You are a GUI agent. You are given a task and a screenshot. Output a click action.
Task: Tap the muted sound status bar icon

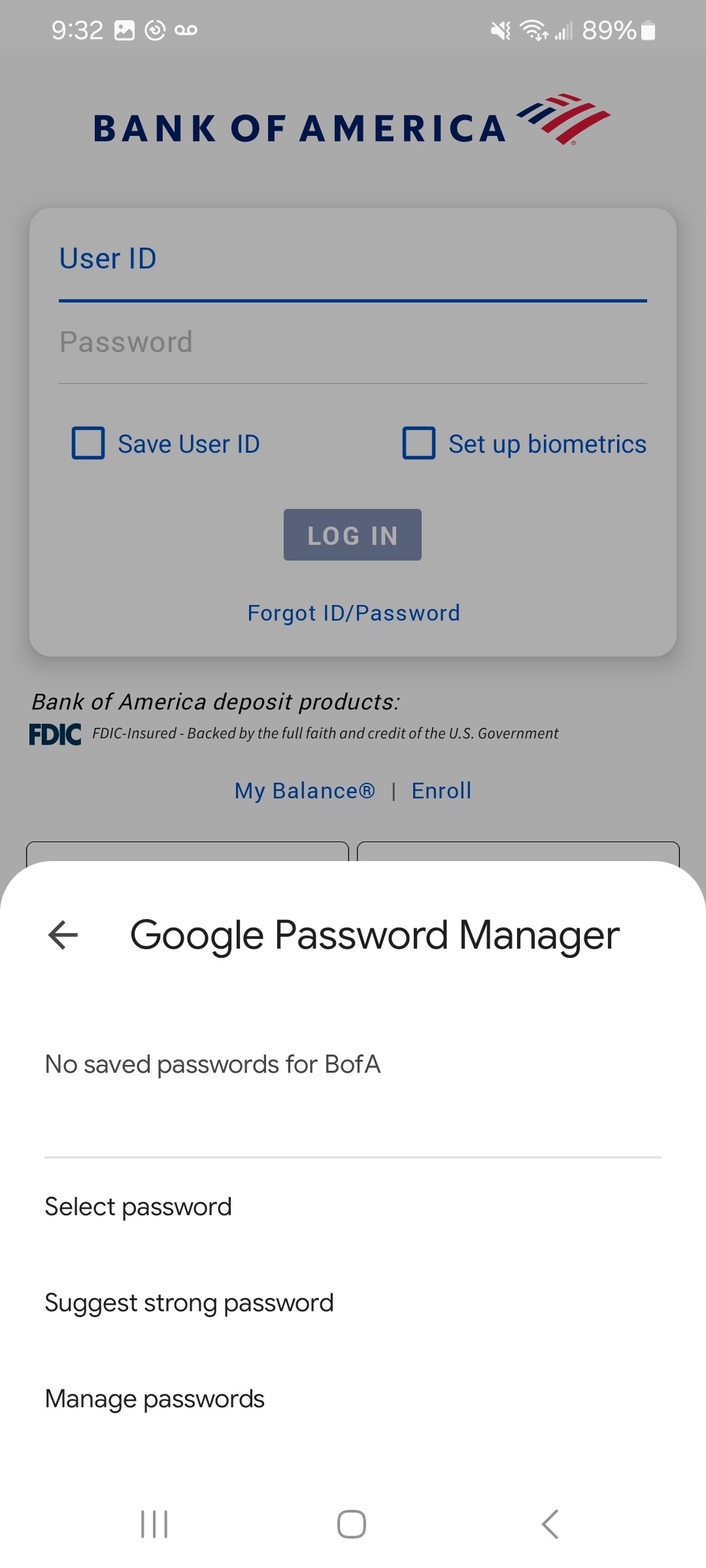click(x=501, y=30)
